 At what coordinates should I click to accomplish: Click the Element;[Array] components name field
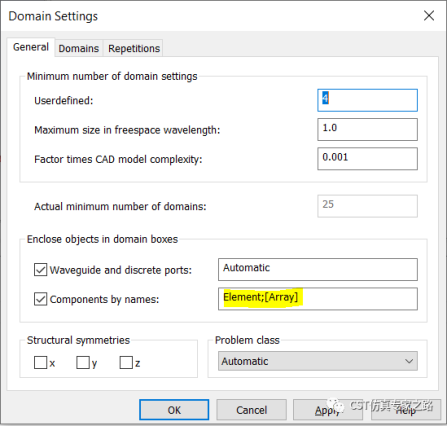pyautogui.click(x=318, y=299)
